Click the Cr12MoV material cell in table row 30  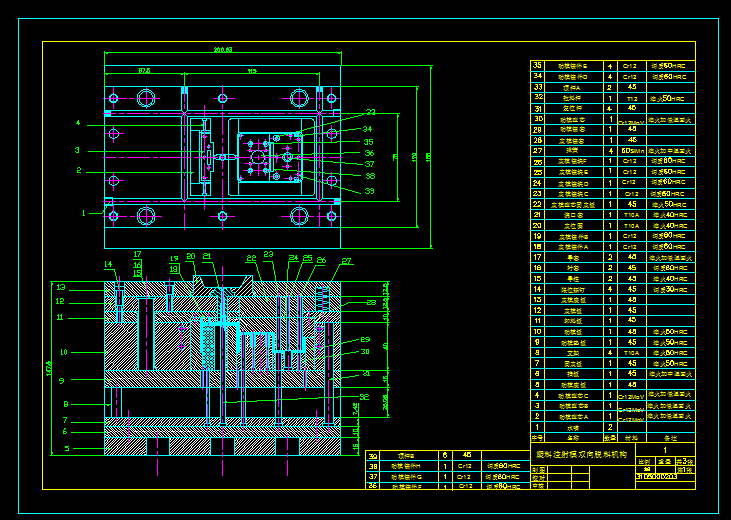pos(632,123)
